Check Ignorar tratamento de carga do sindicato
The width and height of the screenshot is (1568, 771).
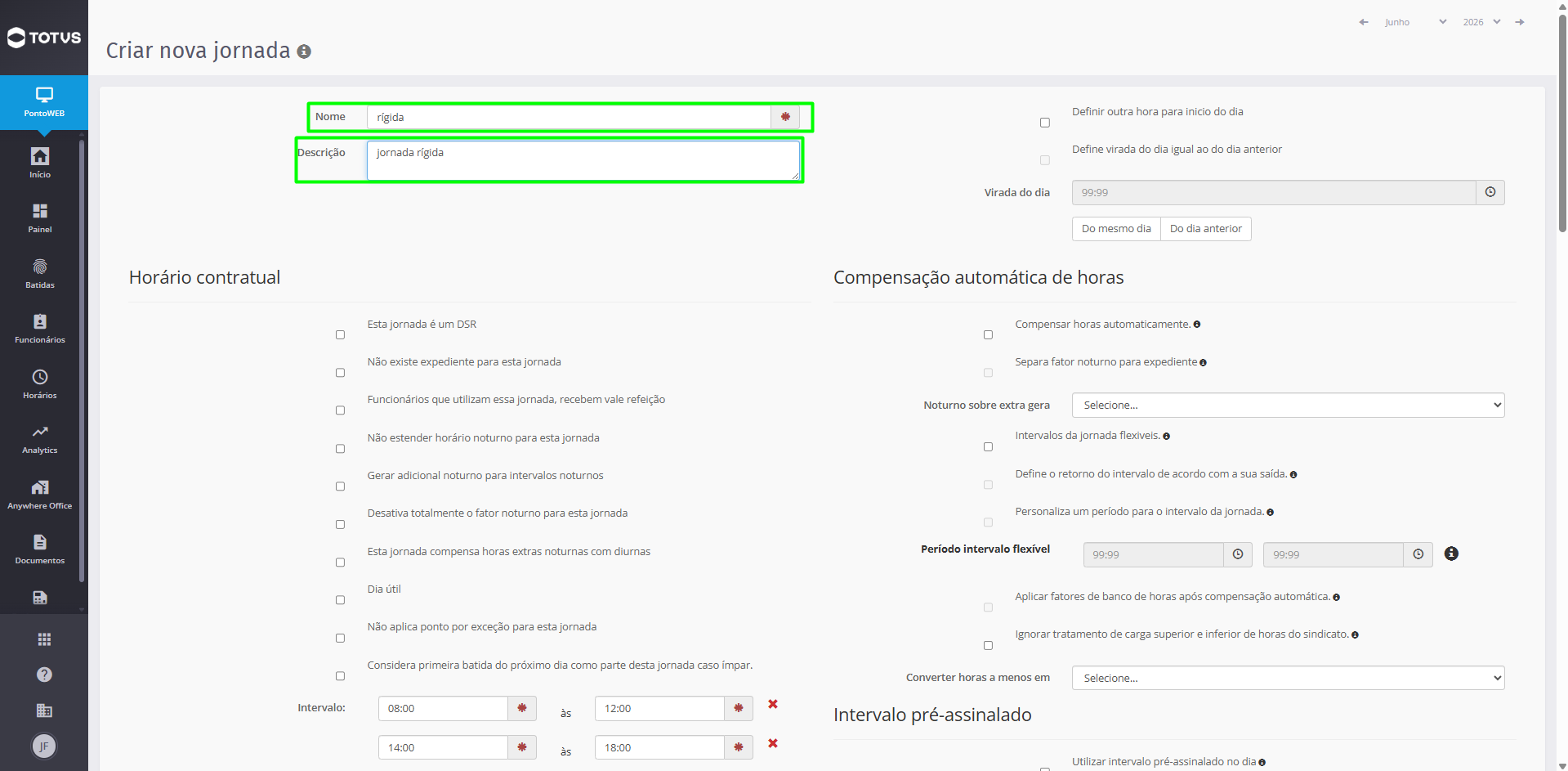(x=988, y=646)
